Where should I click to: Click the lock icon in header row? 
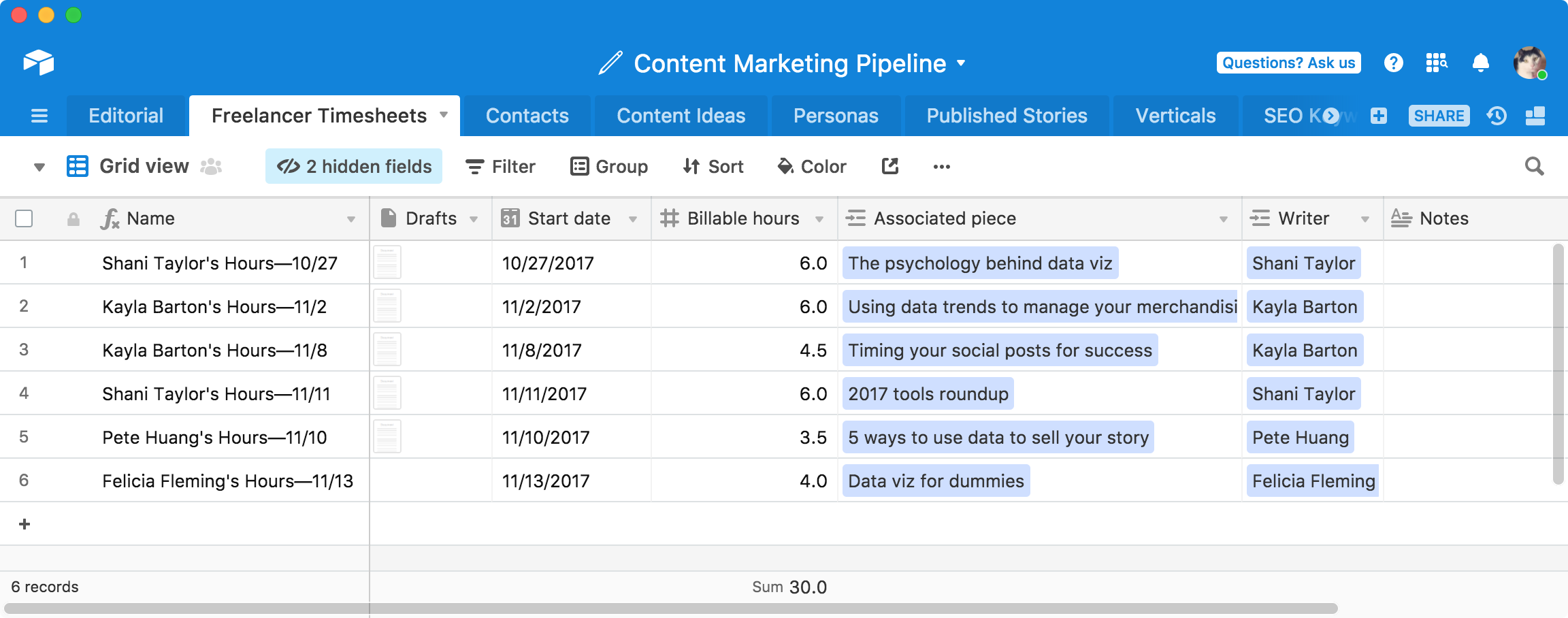[x=73, y=219]
